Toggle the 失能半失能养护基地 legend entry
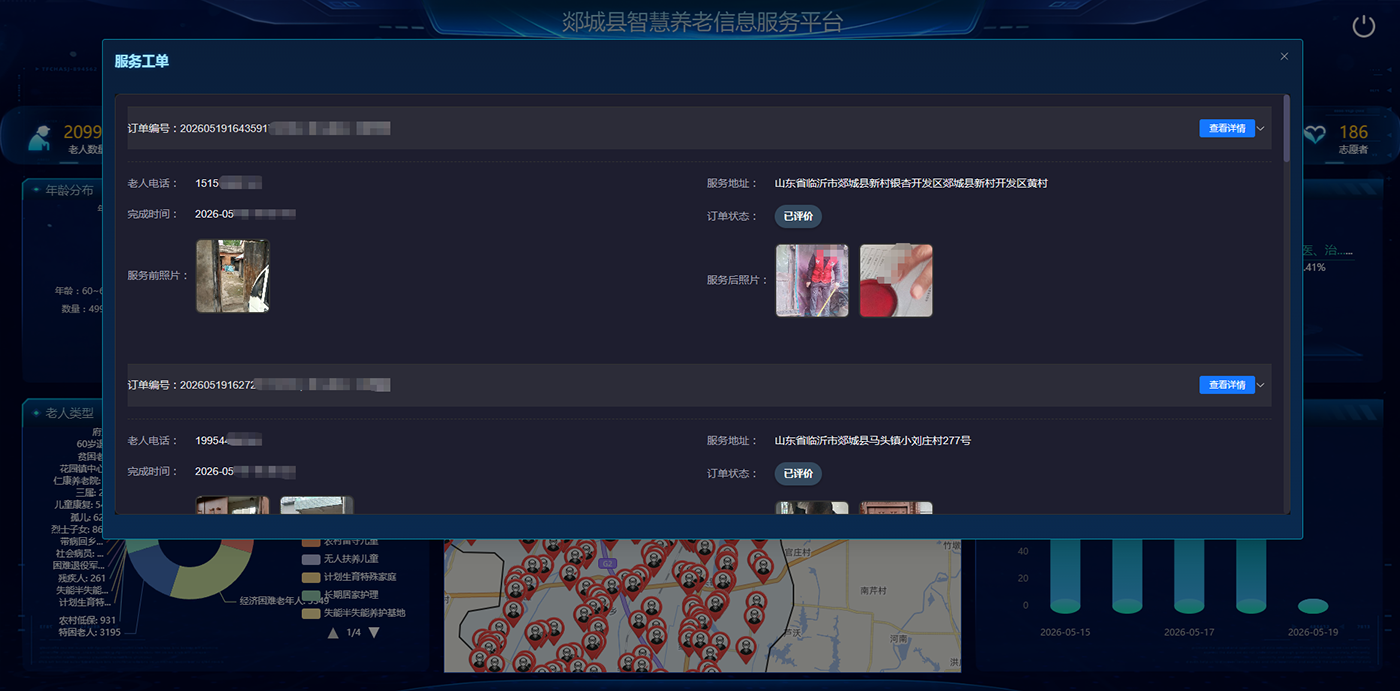The height and width of the screenshot is (691, 1400). pos(355,612)
